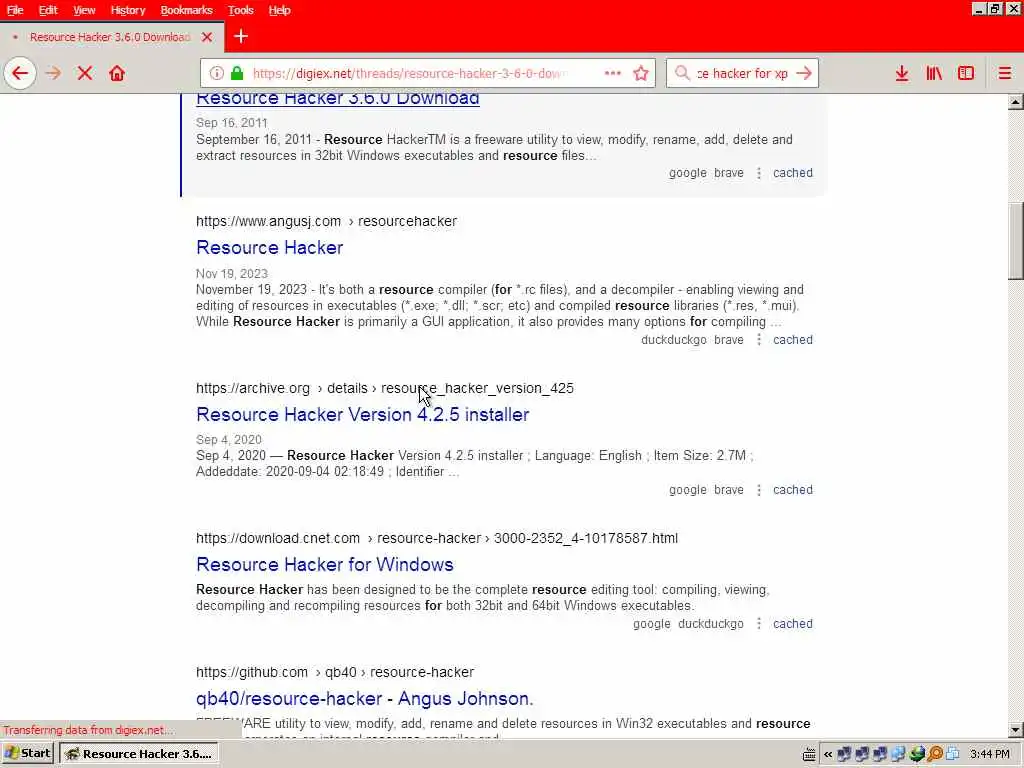1024x768 pixels.
Task: Click the scrollbar down arrow
Action: pyautogui.click(x=1016, y=730)
